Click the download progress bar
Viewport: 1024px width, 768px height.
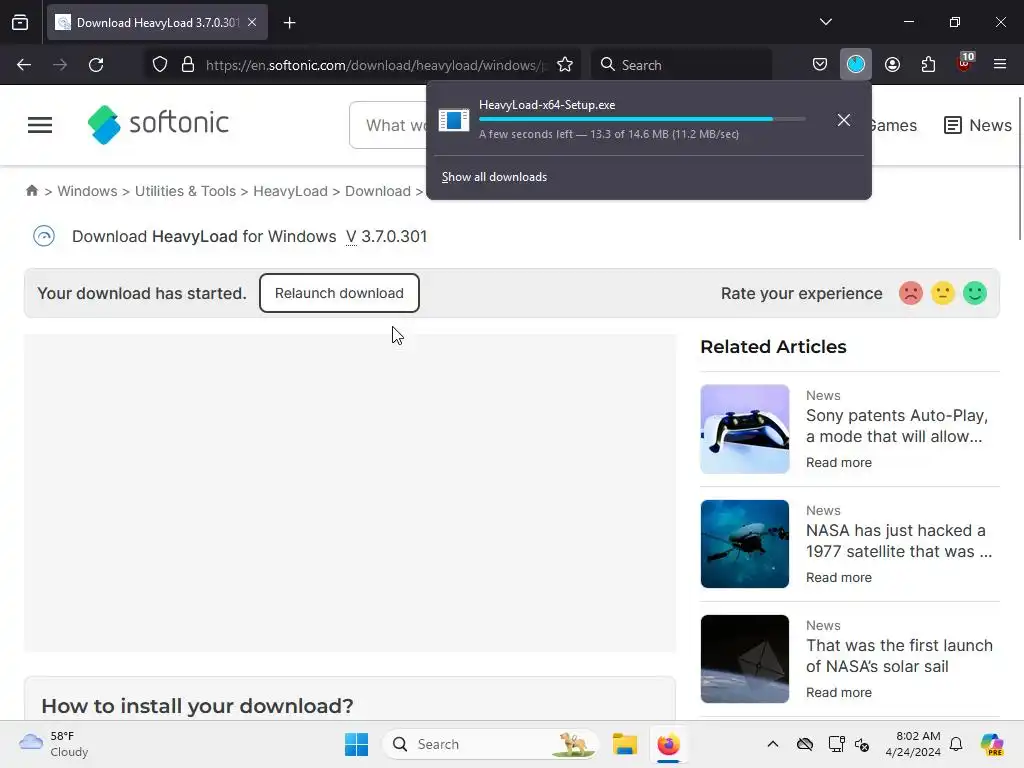click(642, 119)
